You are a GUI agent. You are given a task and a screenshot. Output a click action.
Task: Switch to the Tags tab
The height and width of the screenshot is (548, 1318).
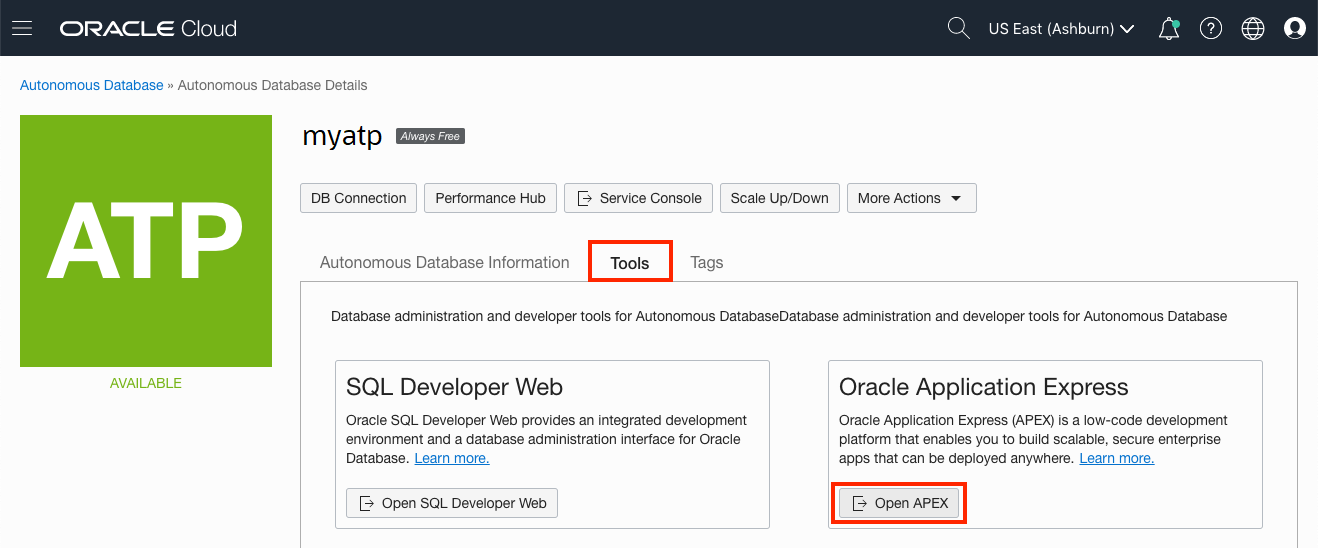pos(706,262)
